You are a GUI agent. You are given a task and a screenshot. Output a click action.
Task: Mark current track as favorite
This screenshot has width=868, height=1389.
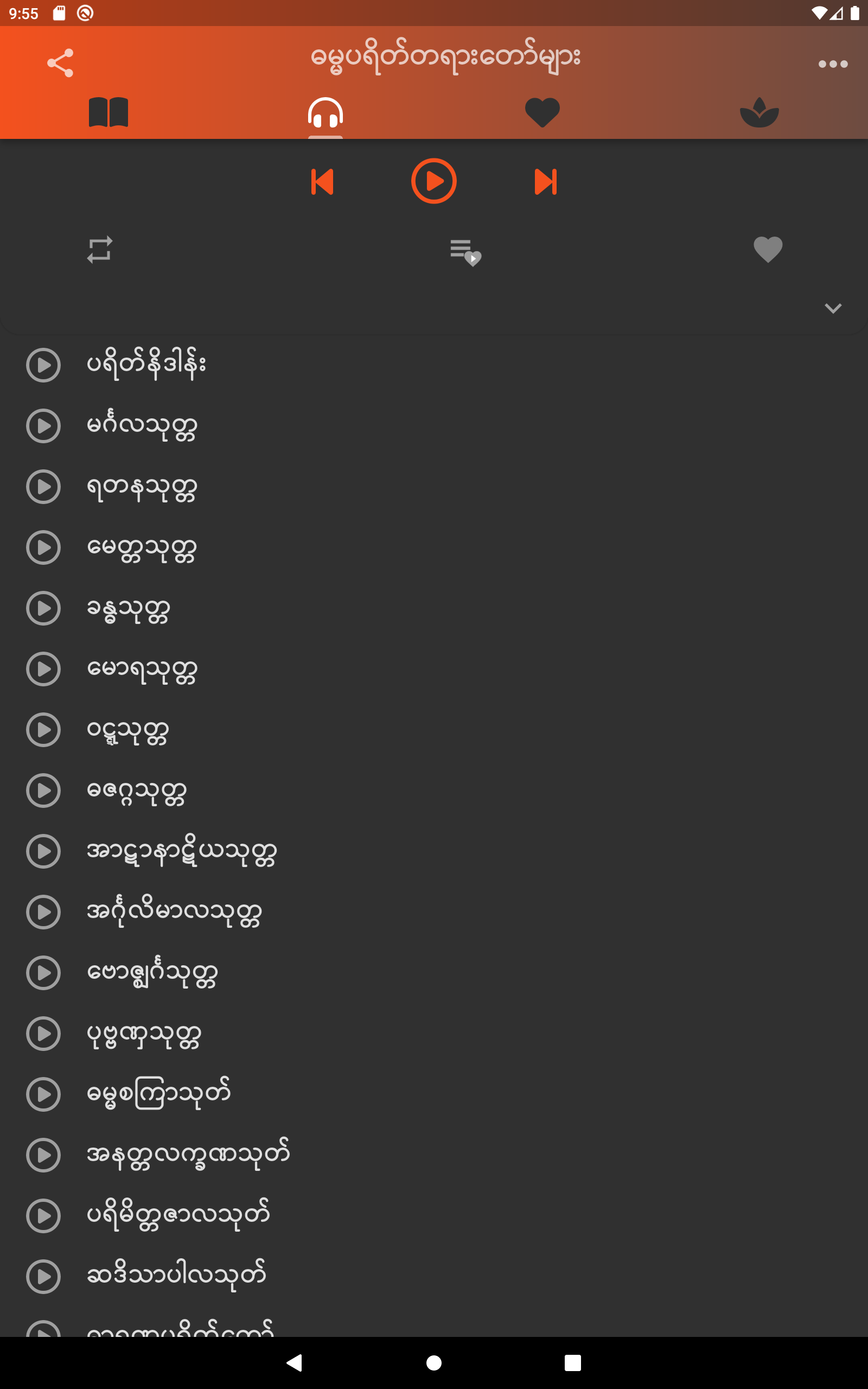pyautogui.click(x=768, y=250)
